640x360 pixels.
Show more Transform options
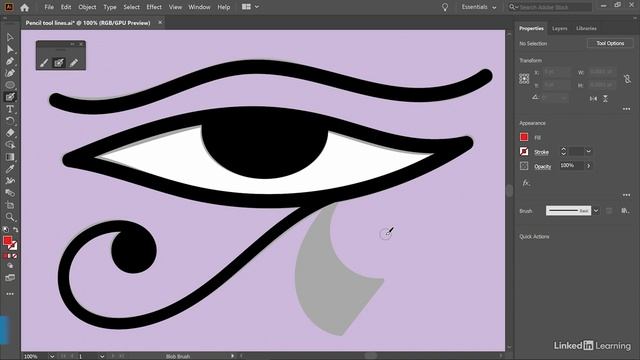tap(627, 109)
